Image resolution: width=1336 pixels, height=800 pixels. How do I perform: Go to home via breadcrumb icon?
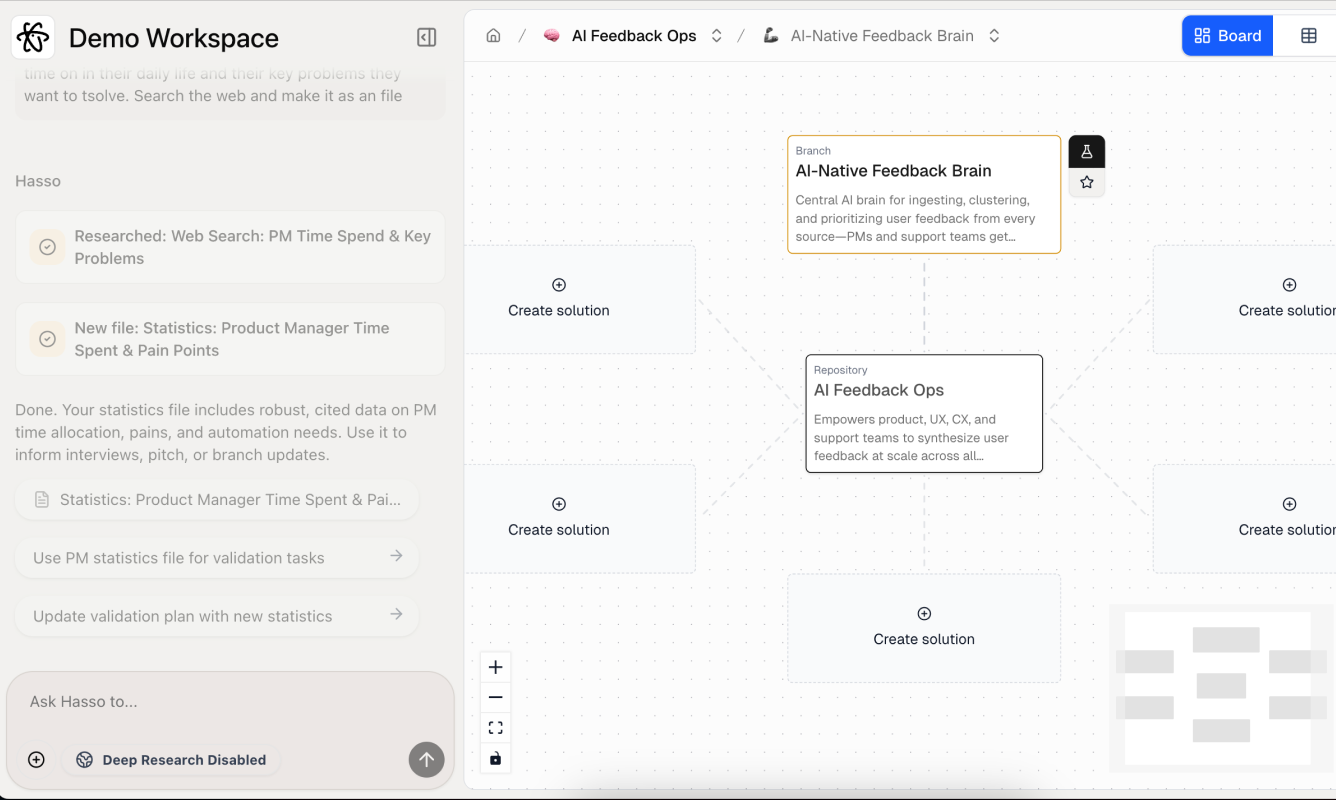493,36
